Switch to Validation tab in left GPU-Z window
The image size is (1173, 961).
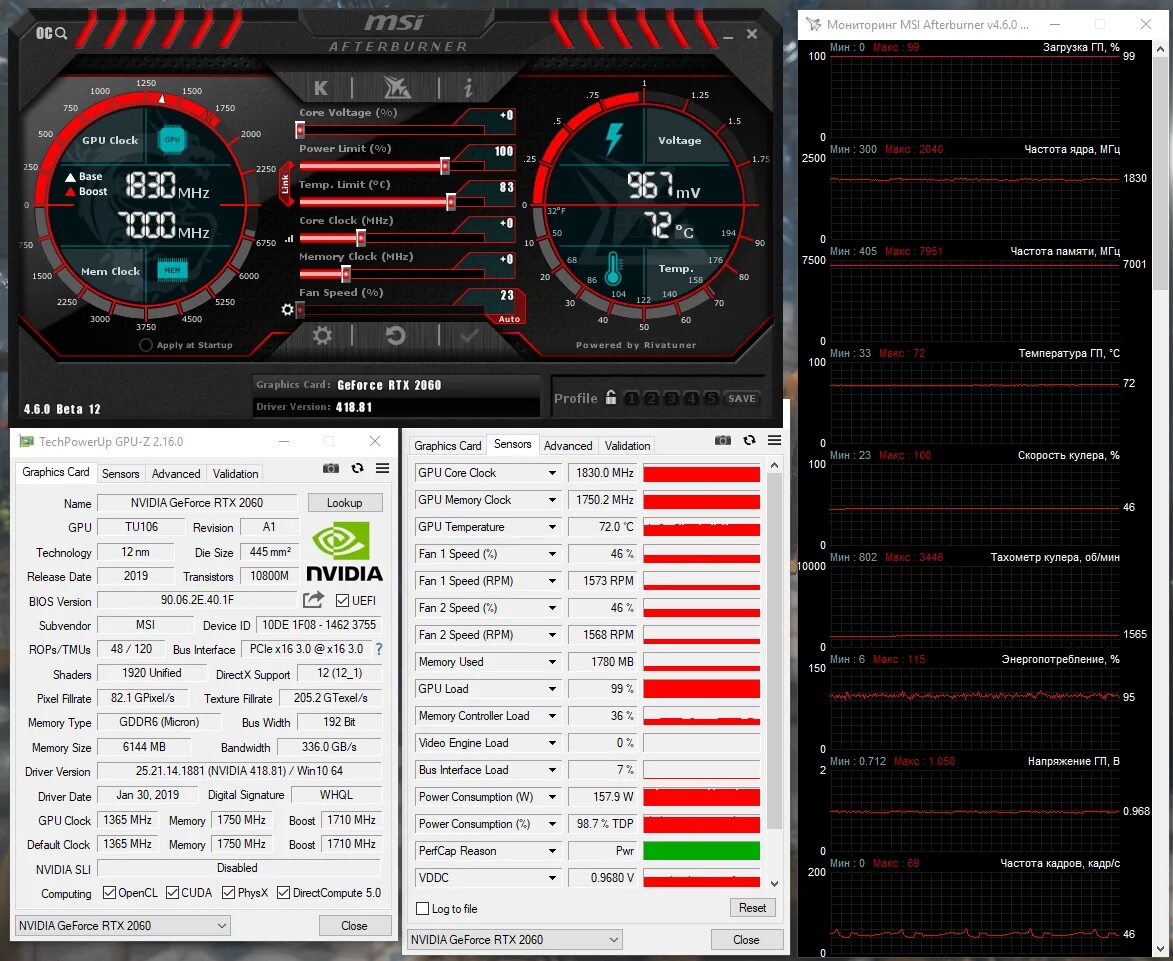[235, 473]
